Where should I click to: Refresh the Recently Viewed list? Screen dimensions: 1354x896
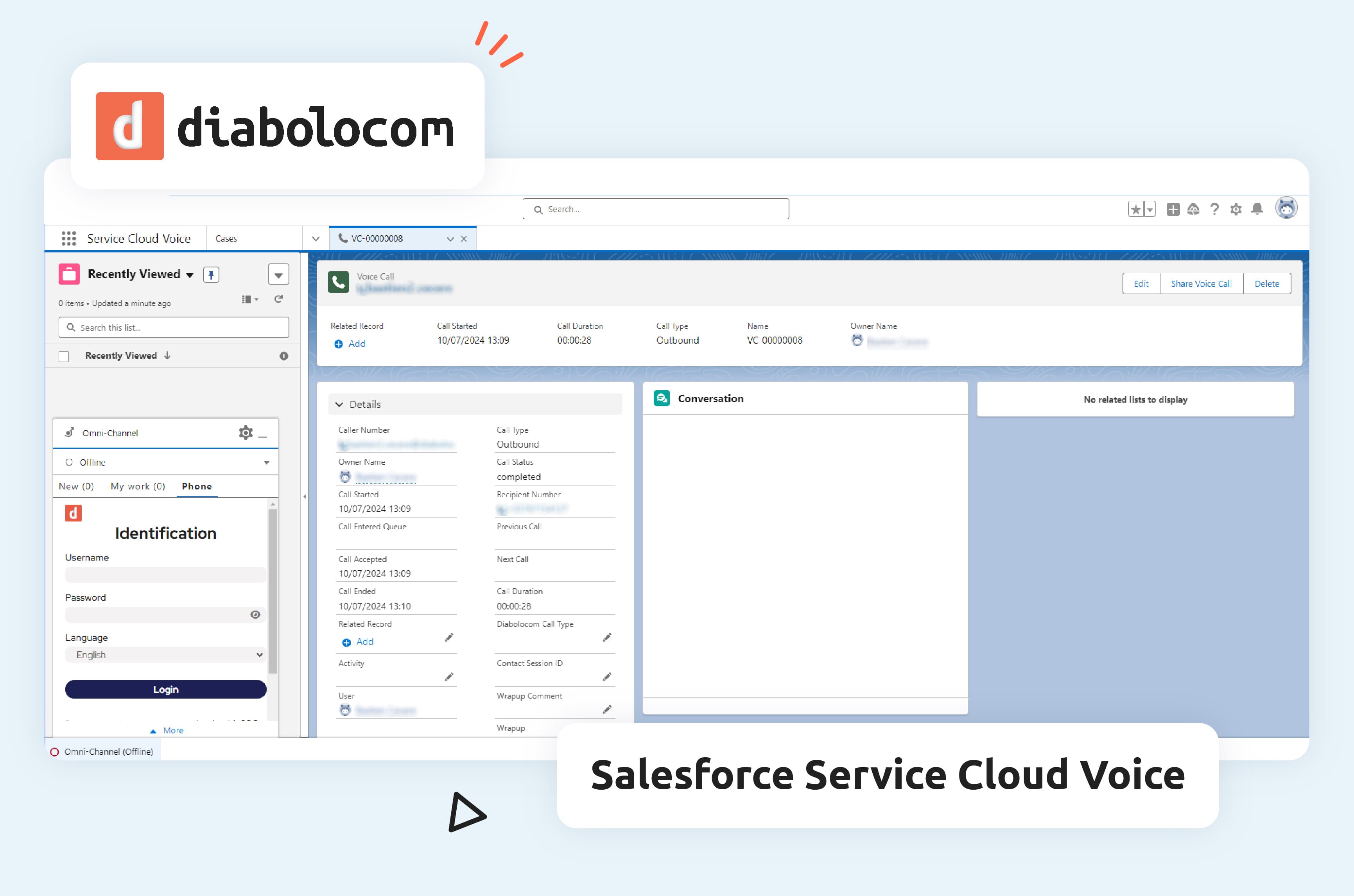tap(278, 299)
